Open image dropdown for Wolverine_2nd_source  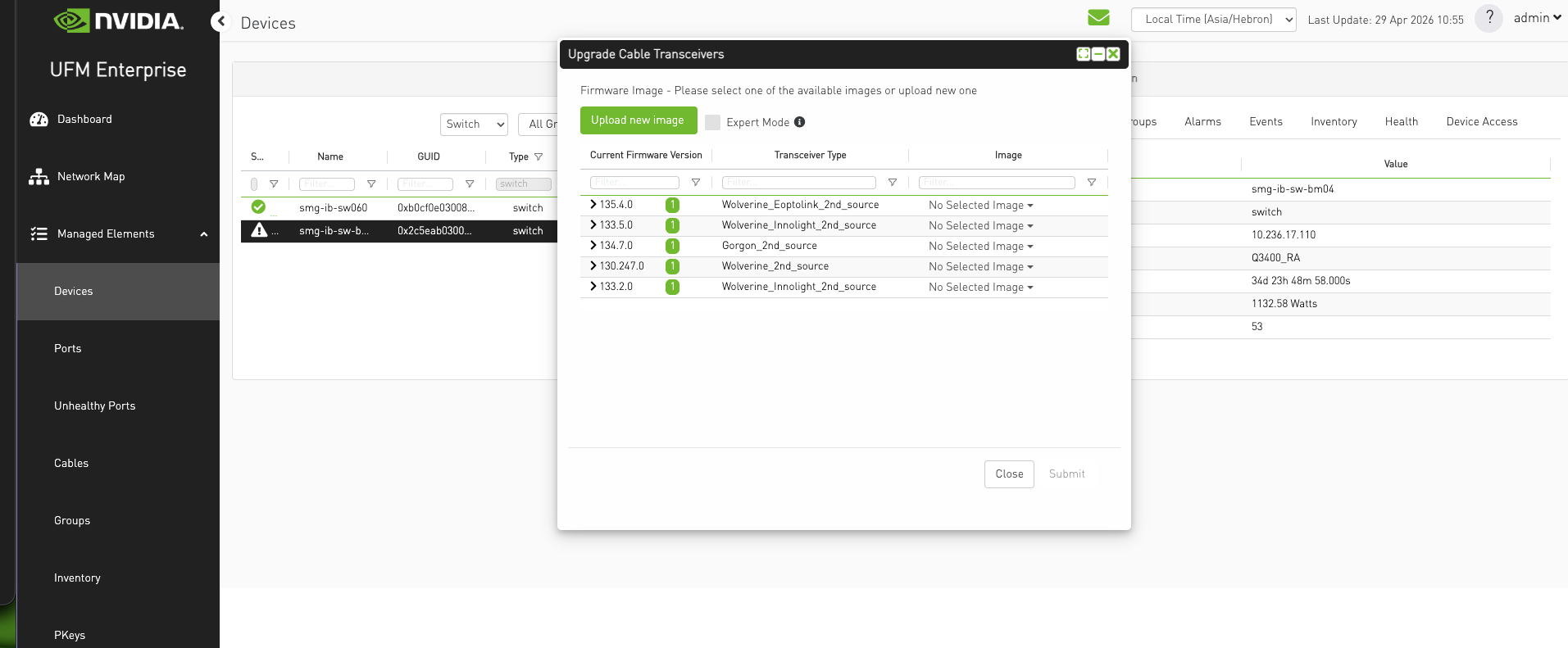tap(981, 267)
